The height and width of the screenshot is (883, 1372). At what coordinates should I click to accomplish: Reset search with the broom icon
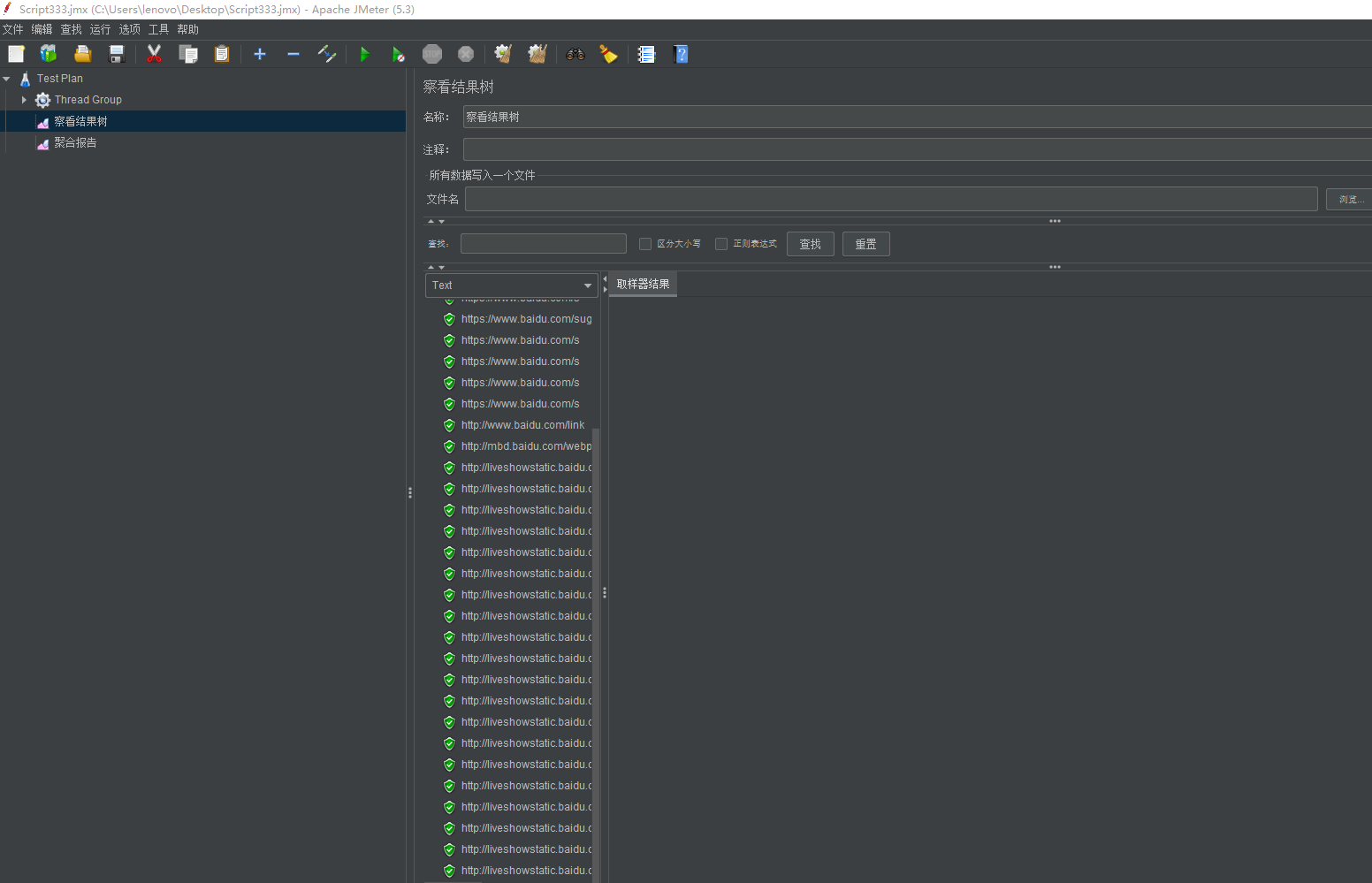pos(609,54)
